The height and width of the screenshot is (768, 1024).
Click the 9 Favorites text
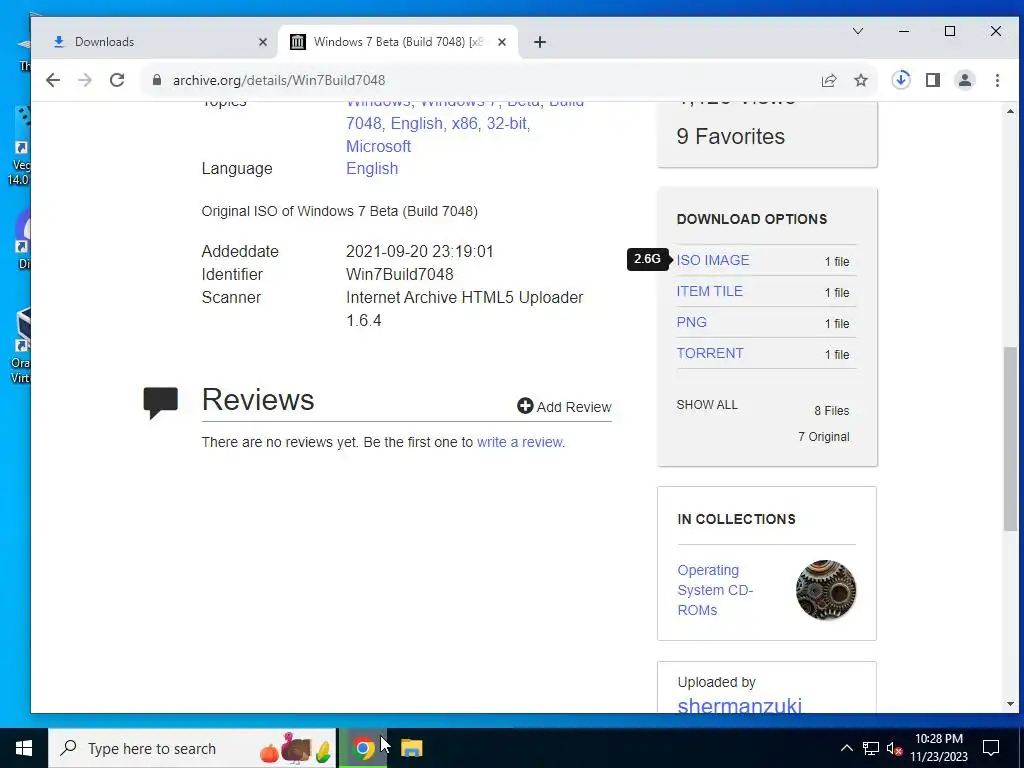[x=730, y=136]
